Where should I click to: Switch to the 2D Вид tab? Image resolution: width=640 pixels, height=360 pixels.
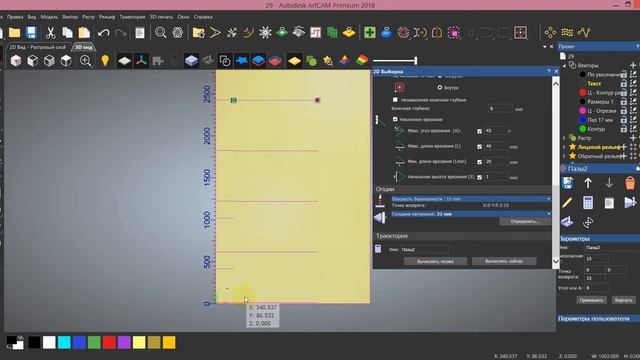pos(38,47)
